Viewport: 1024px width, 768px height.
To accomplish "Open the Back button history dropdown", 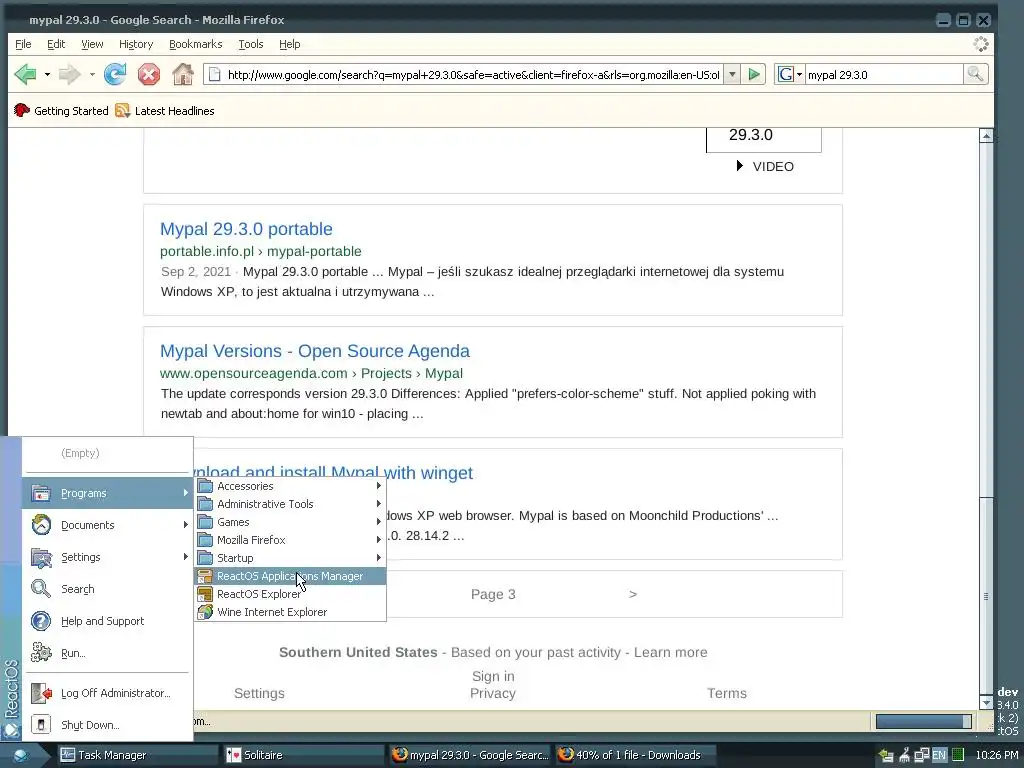I will 47,74.
